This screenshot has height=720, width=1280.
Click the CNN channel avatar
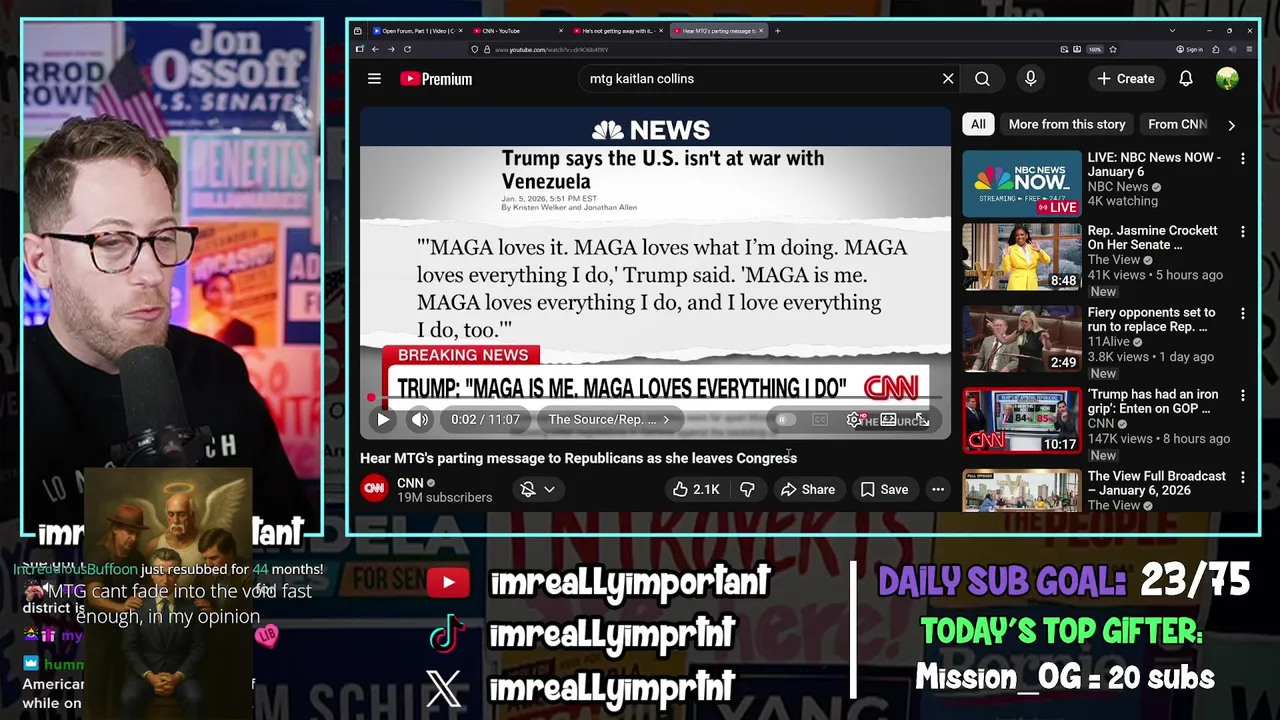click(374, 489)
